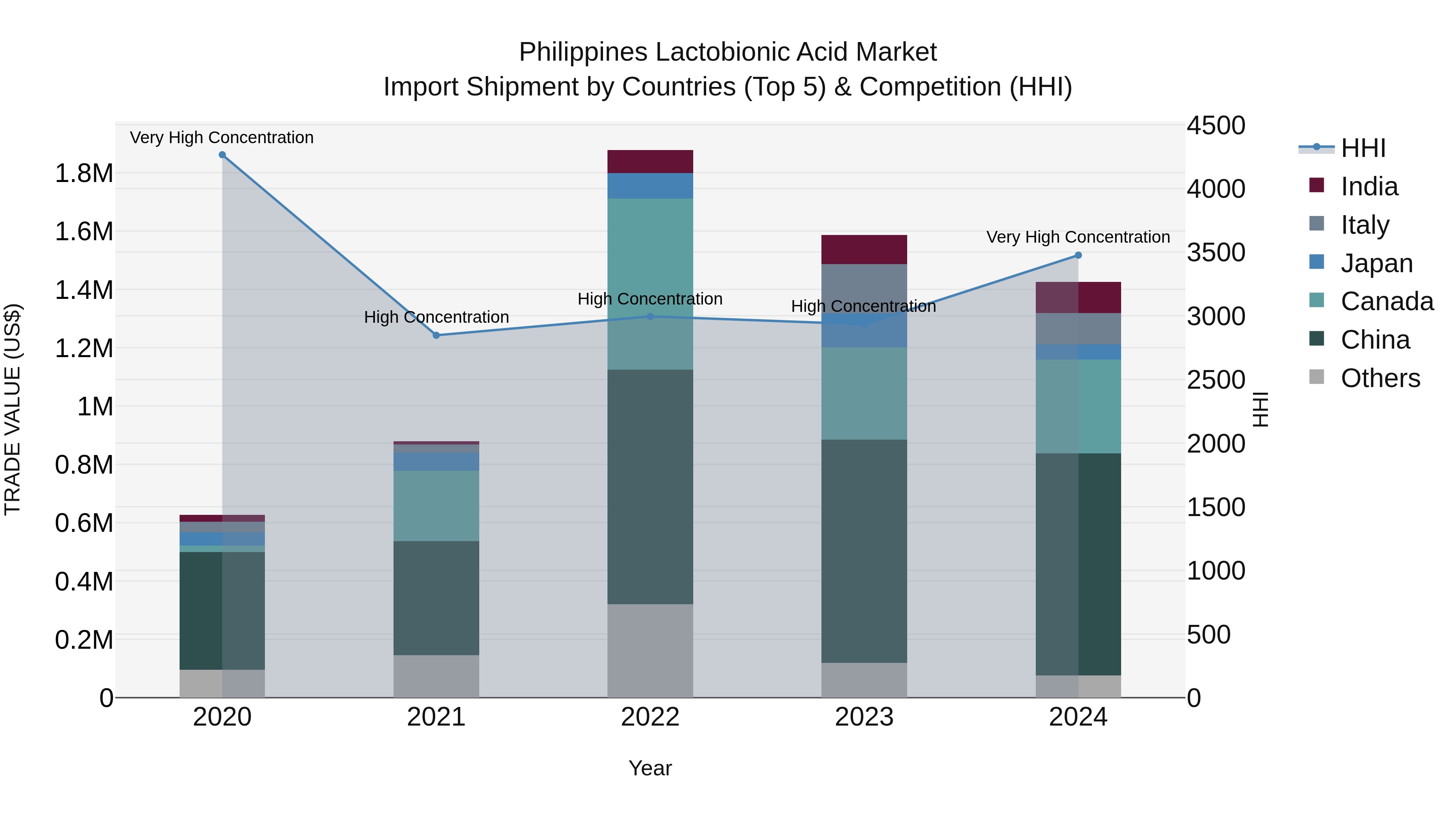Image resolution: width=1456 pixels, height=819 pixels.
Task: Click the Italy slate legend swatch
Action: coord(1316,223)
